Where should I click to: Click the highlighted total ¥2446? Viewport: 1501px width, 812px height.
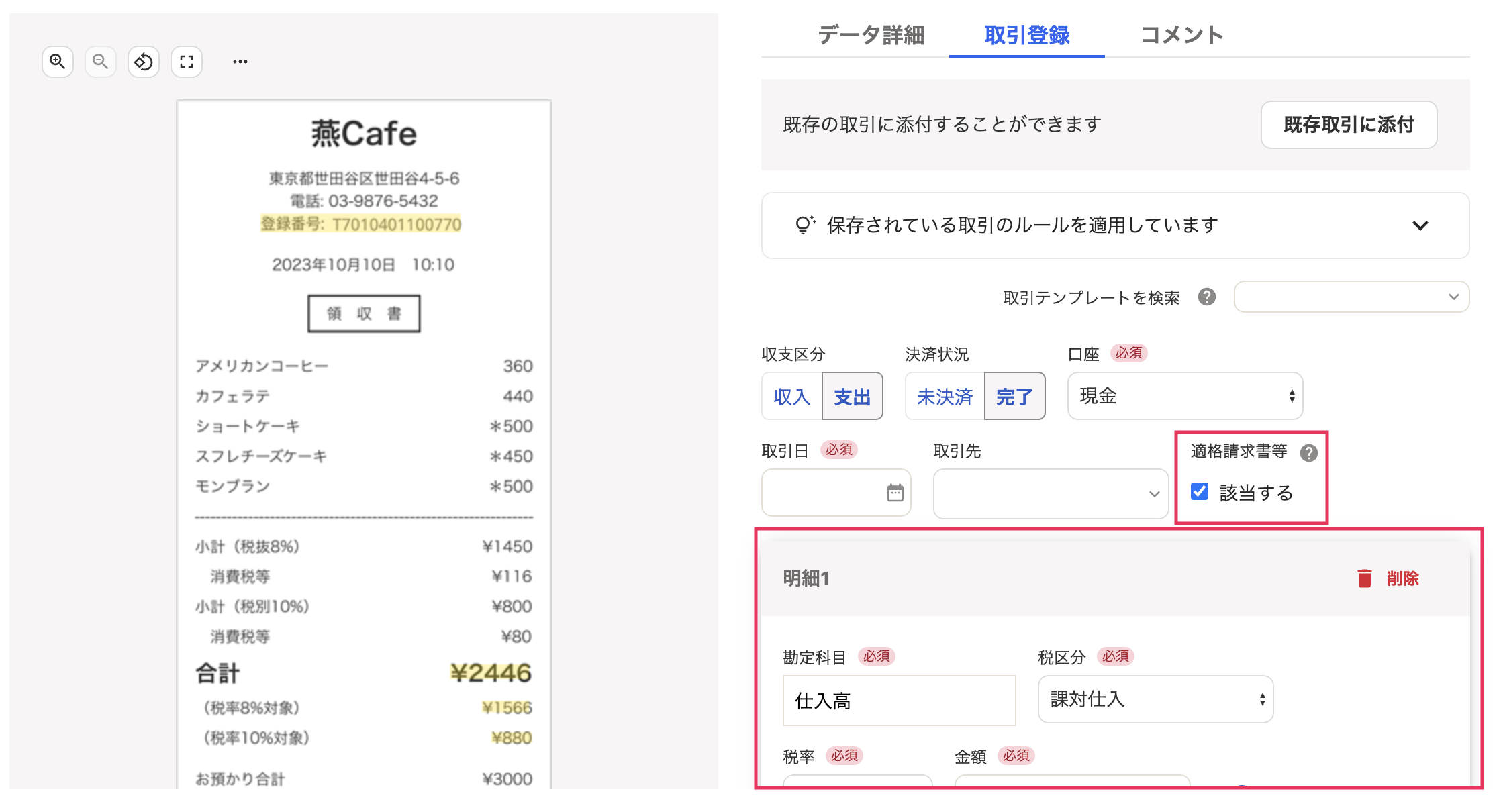point(491,673)
